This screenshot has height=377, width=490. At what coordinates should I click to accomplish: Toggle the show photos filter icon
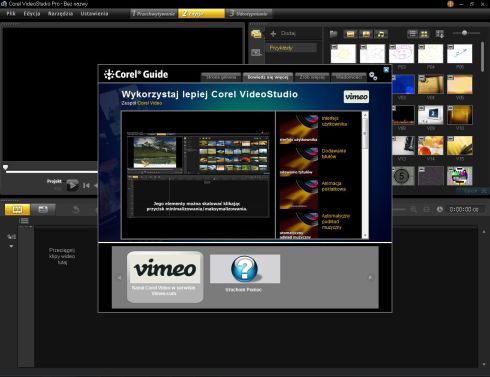click(x=366, y=34)
